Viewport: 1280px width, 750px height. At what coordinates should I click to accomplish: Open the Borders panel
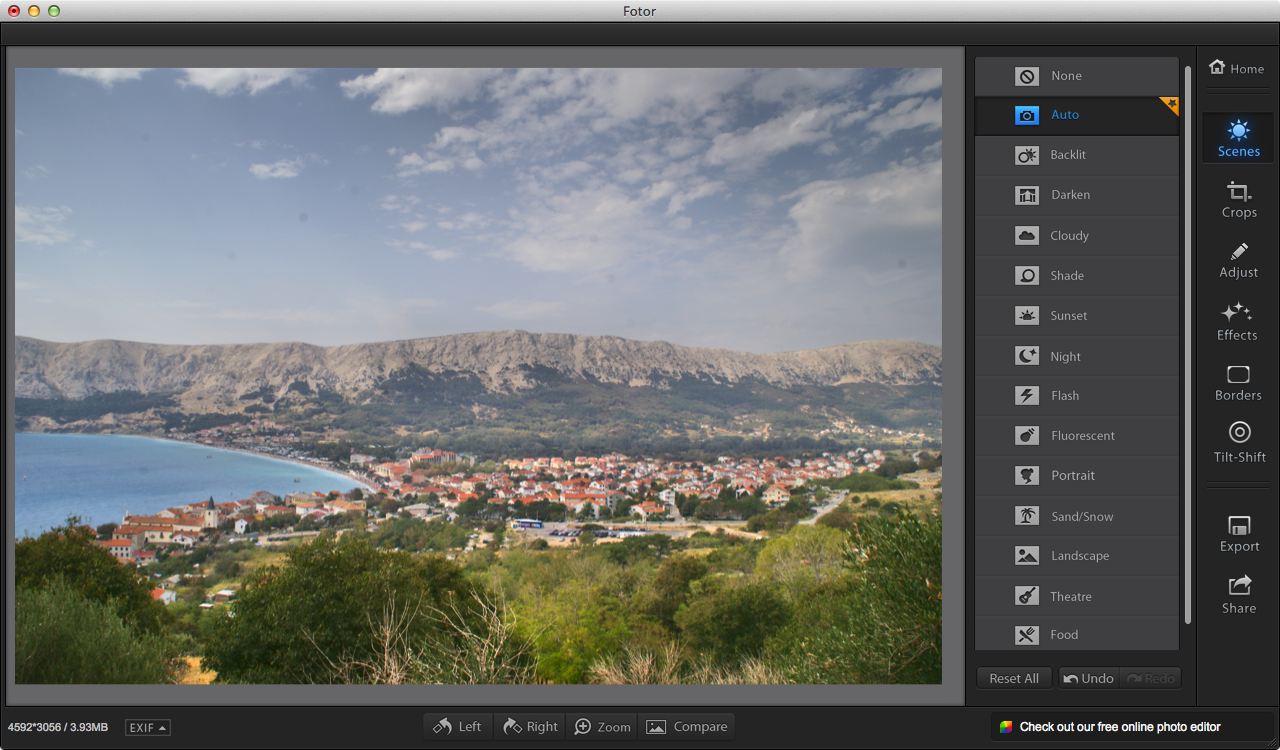coord(1238,382)
